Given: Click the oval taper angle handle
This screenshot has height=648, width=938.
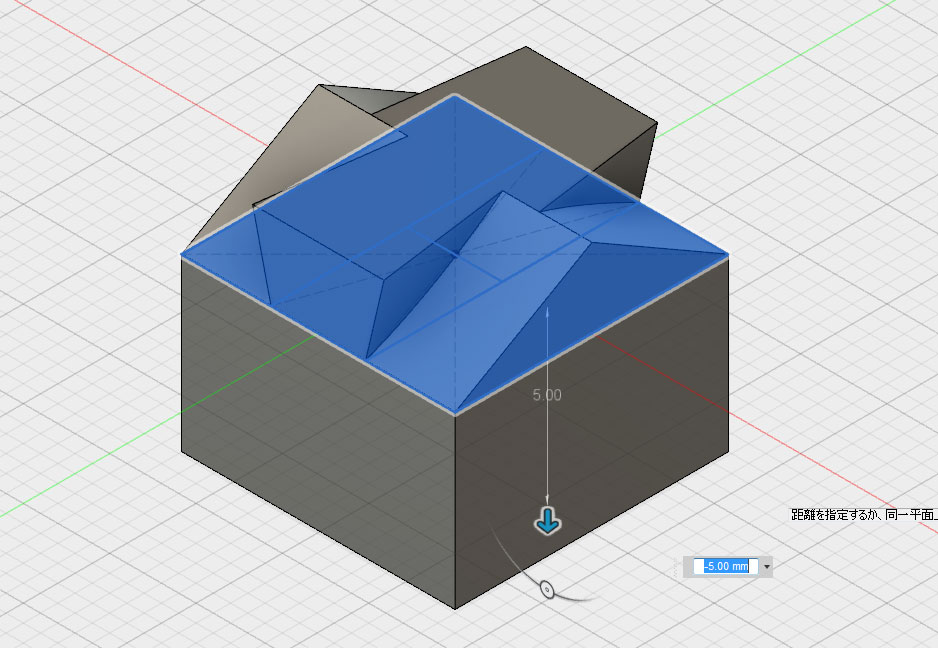Looking at the screenshot, I should [x=547, y=589].
